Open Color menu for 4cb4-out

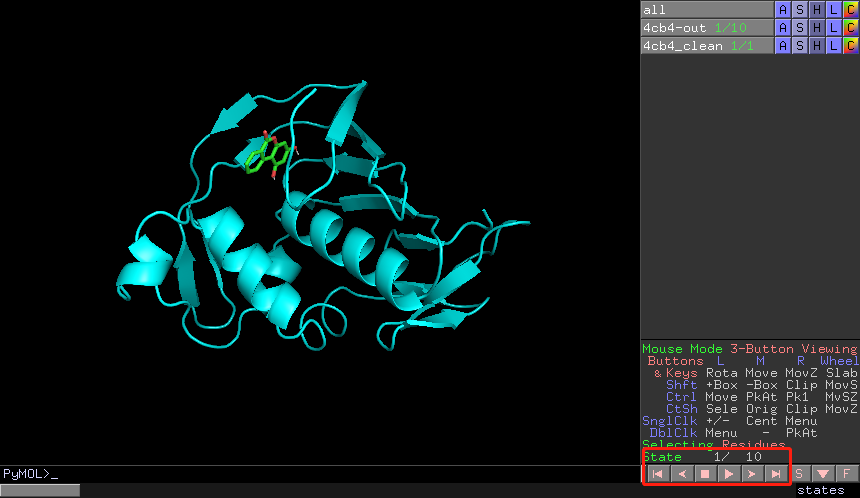(x=851, y=27)
